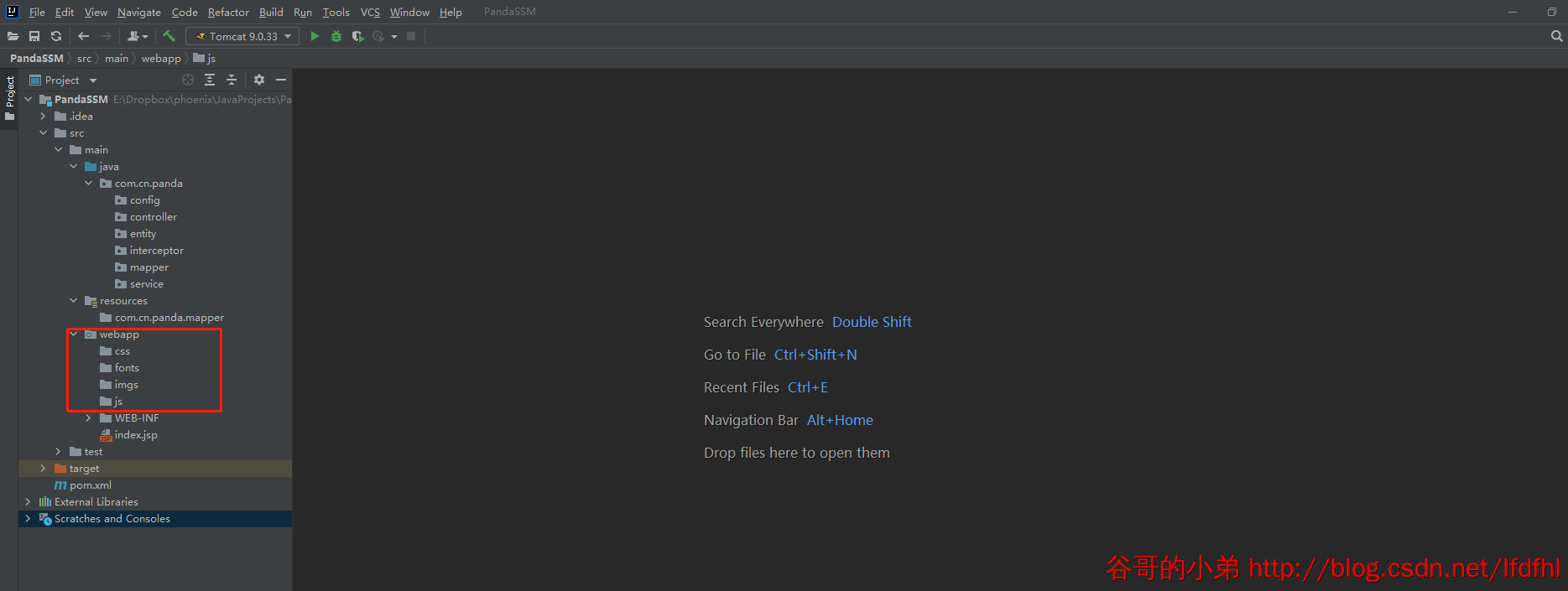Image resolution: width=1568 pixels, height=591 pixels.
Task: Open the Window menu
Action: (x=409, y=12)
